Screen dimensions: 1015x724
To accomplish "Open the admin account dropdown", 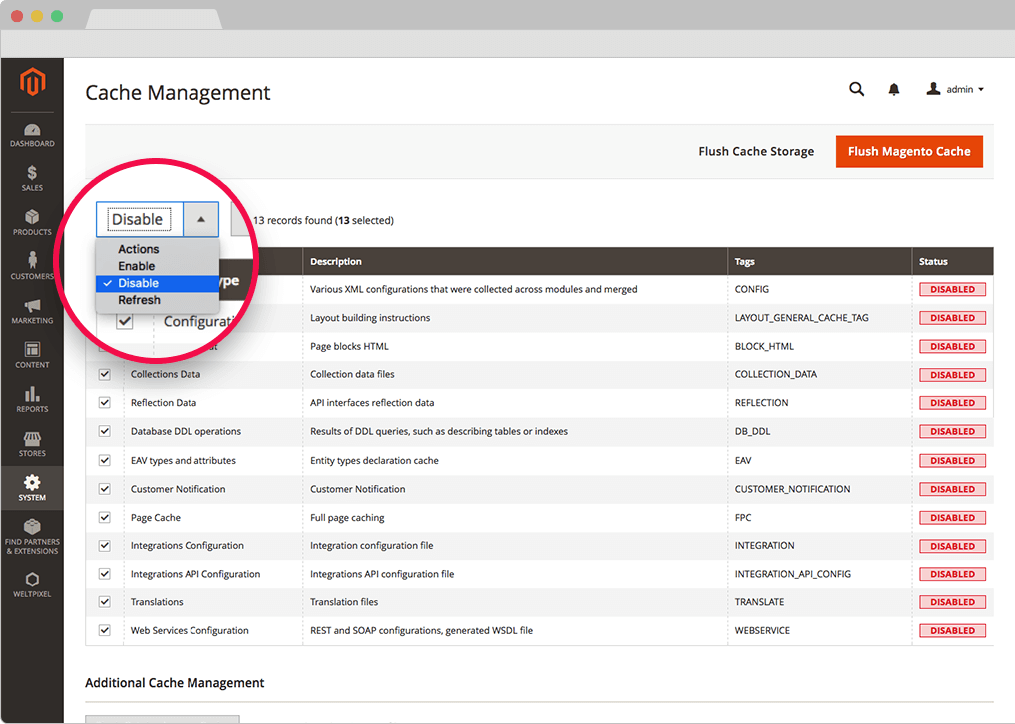I will click(955, 90).
